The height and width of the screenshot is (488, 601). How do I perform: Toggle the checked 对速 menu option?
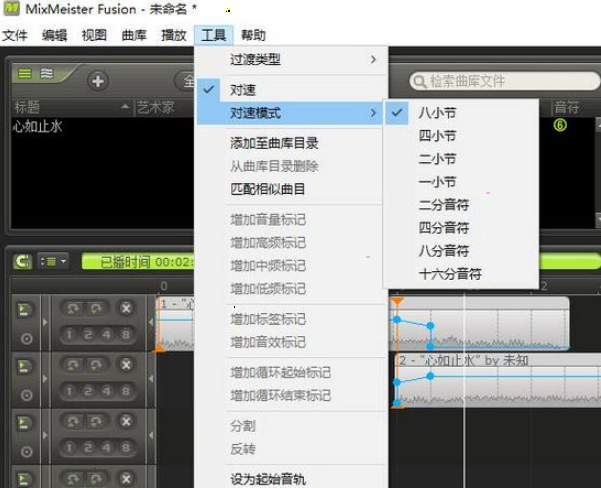(x=289, y=90)
